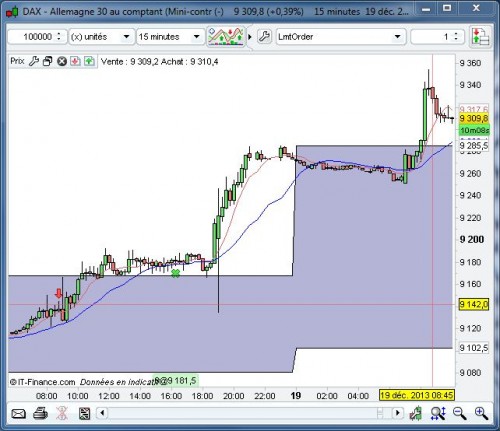
Task: Toggle the vertical autoscale zoom icon
Action: click(438, 413)
